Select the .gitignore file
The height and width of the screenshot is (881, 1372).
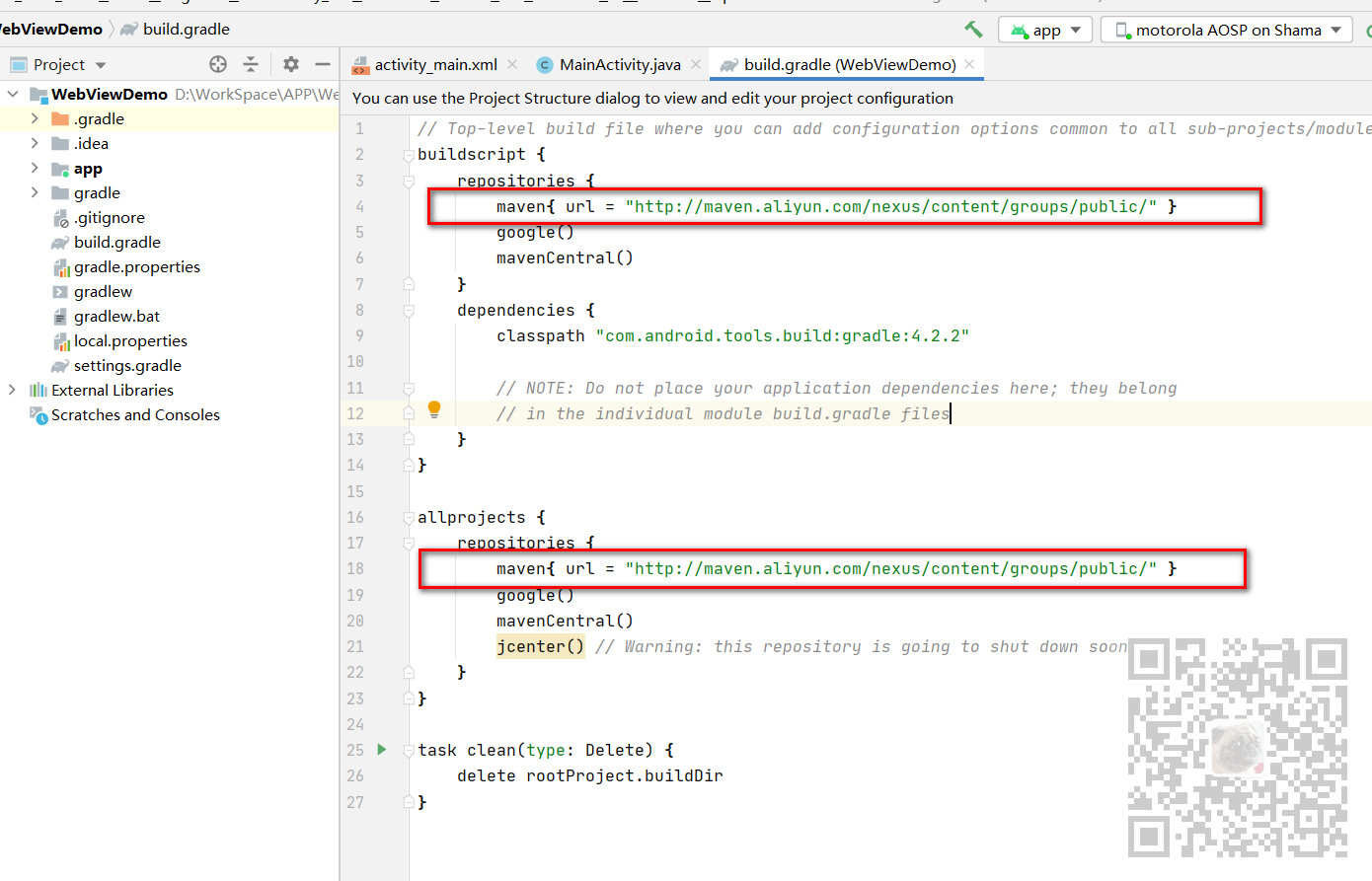[109, 217]
